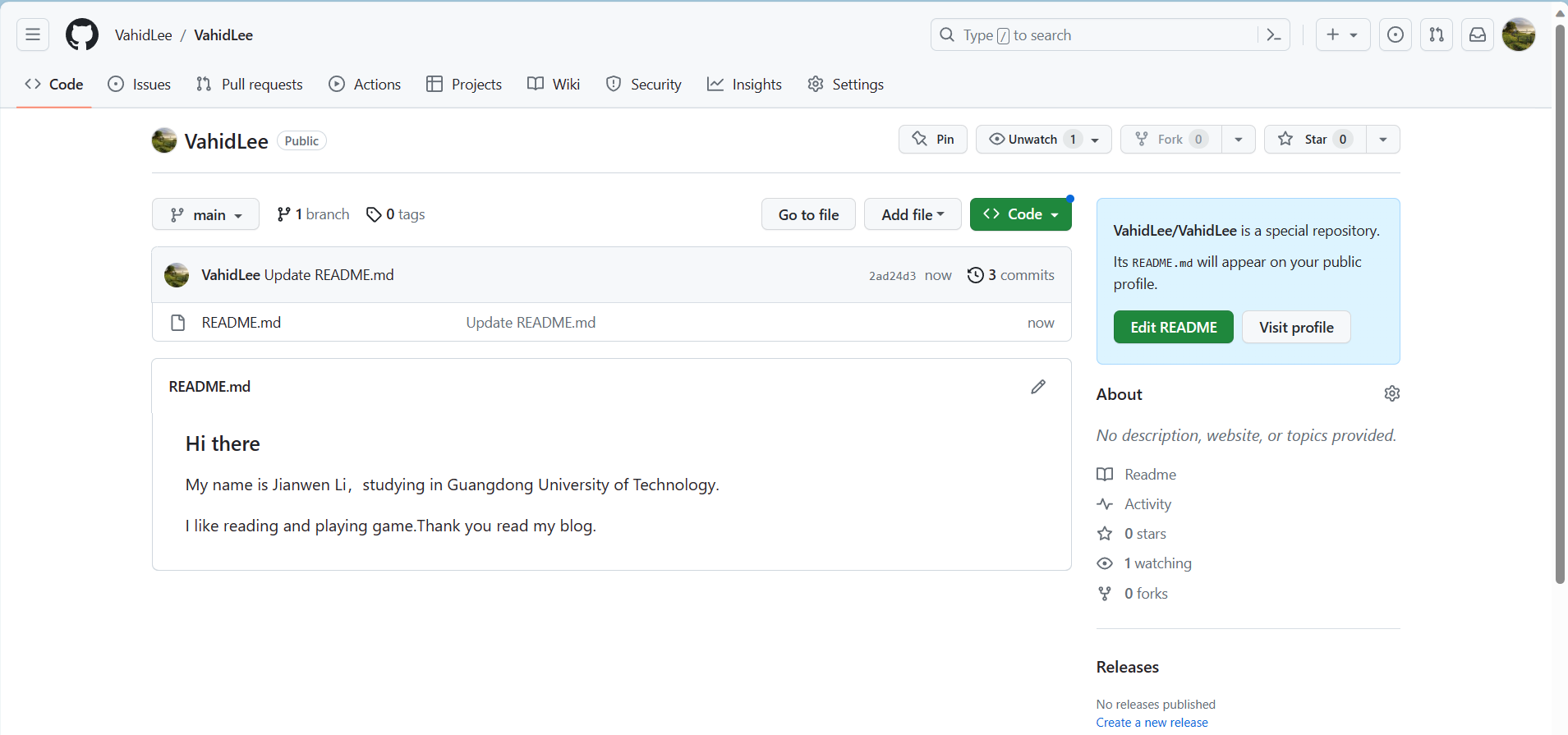View 0 stars link

point(1132,534)
